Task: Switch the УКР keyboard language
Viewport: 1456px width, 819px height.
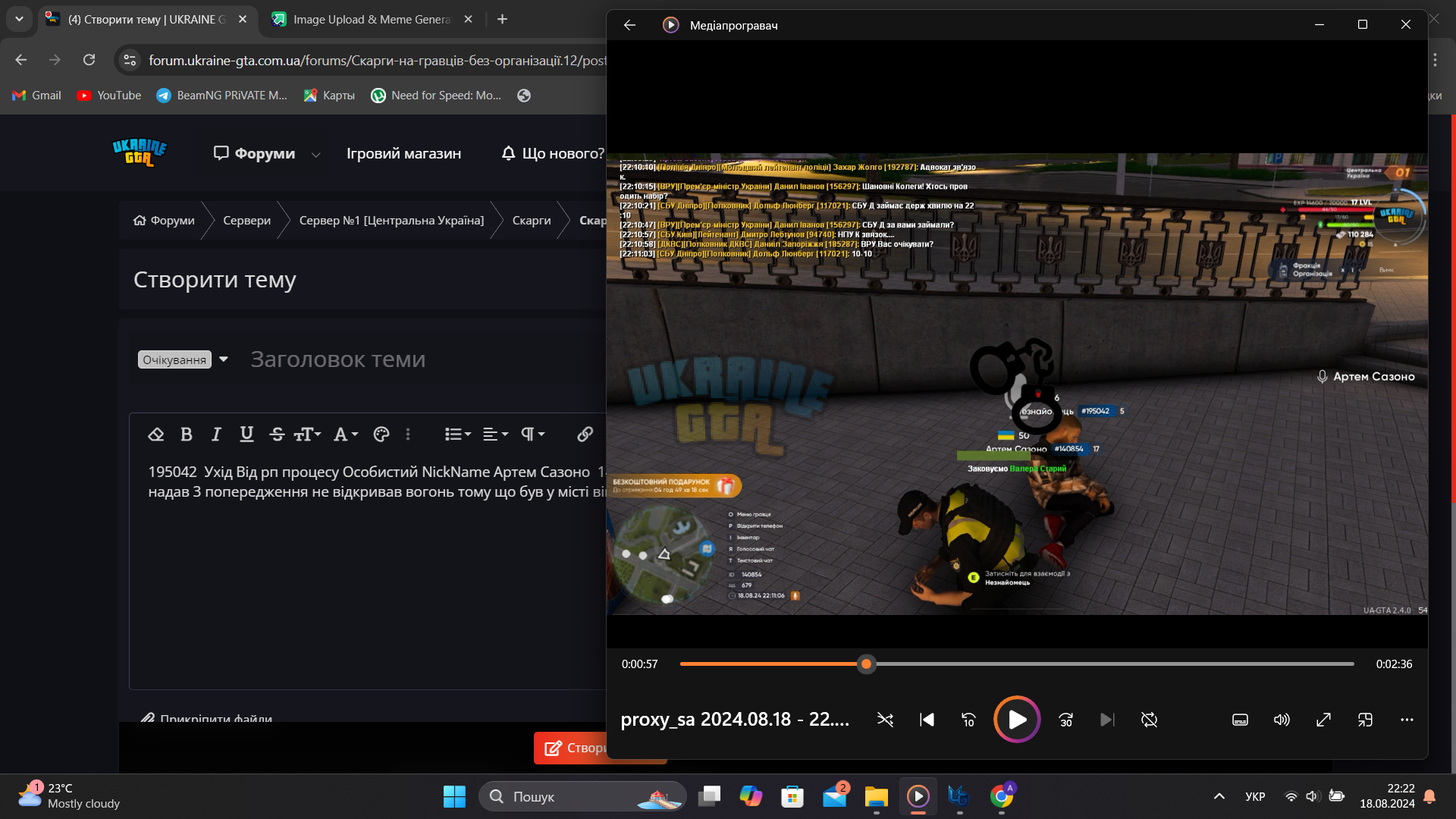Action: point(1255,796)
